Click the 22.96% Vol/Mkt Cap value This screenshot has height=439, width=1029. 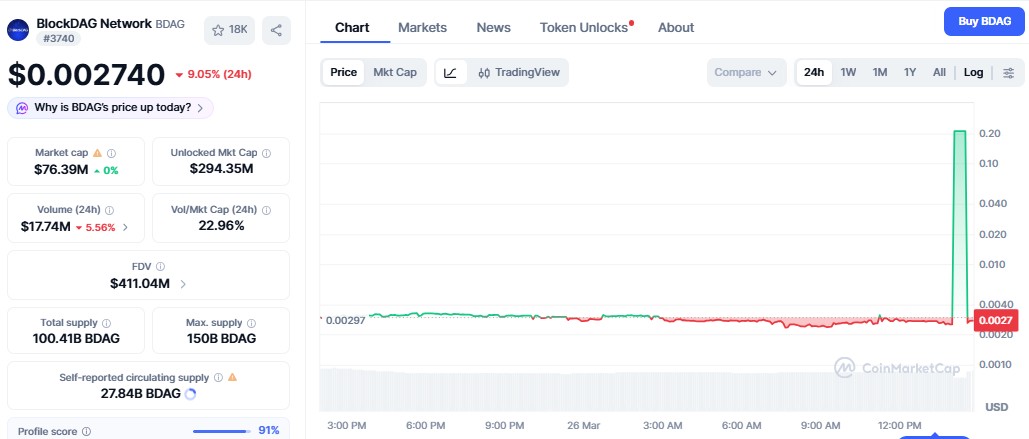pos(221,226)
